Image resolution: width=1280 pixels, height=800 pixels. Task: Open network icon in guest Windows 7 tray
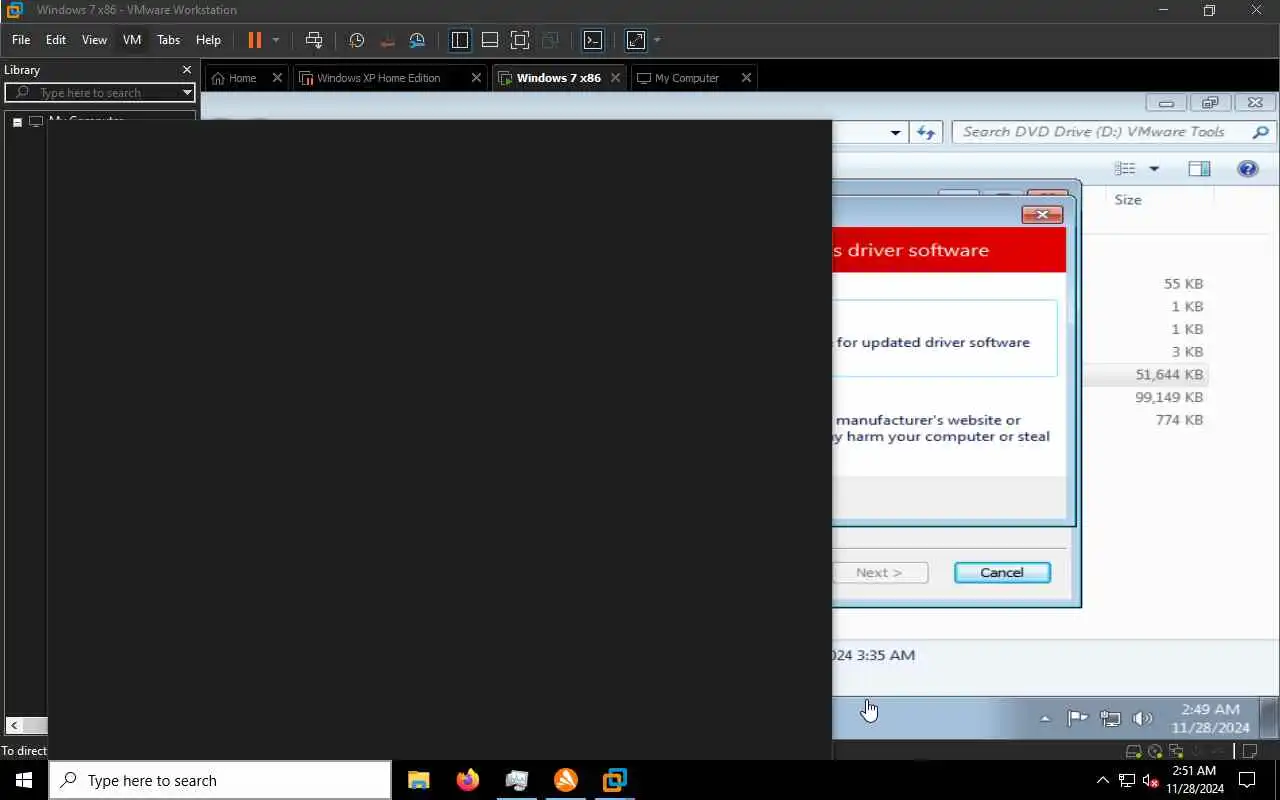[1110, 718]
